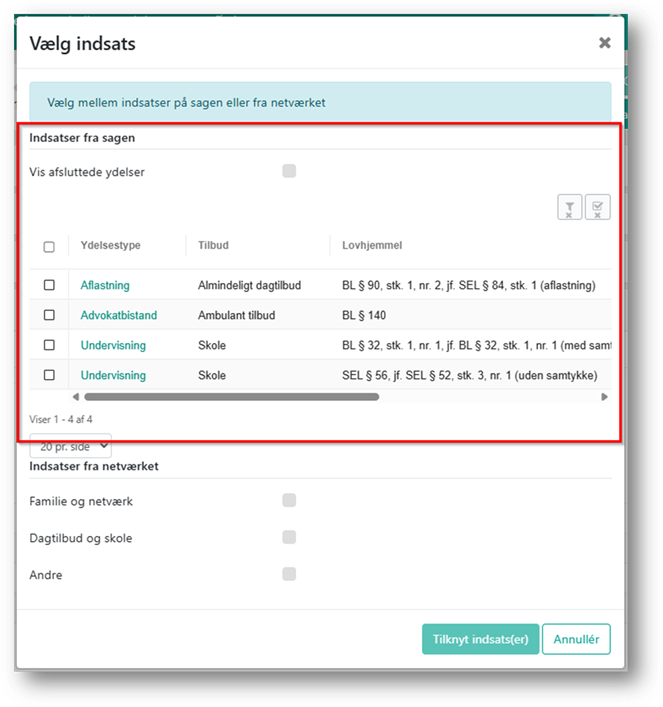Select the Aflastning row checkbox
Viewport: 663px width, 707px height.
[x=49, y=285]
